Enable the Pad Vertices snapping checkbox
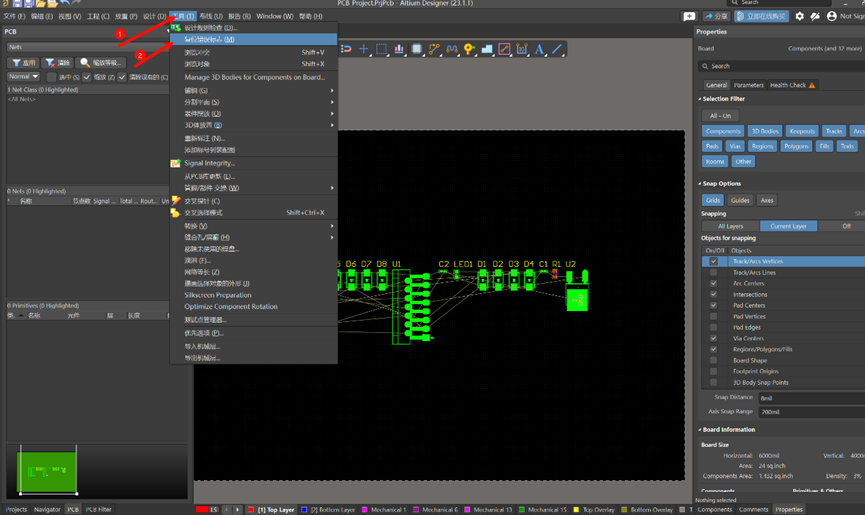 coord(713,316)
